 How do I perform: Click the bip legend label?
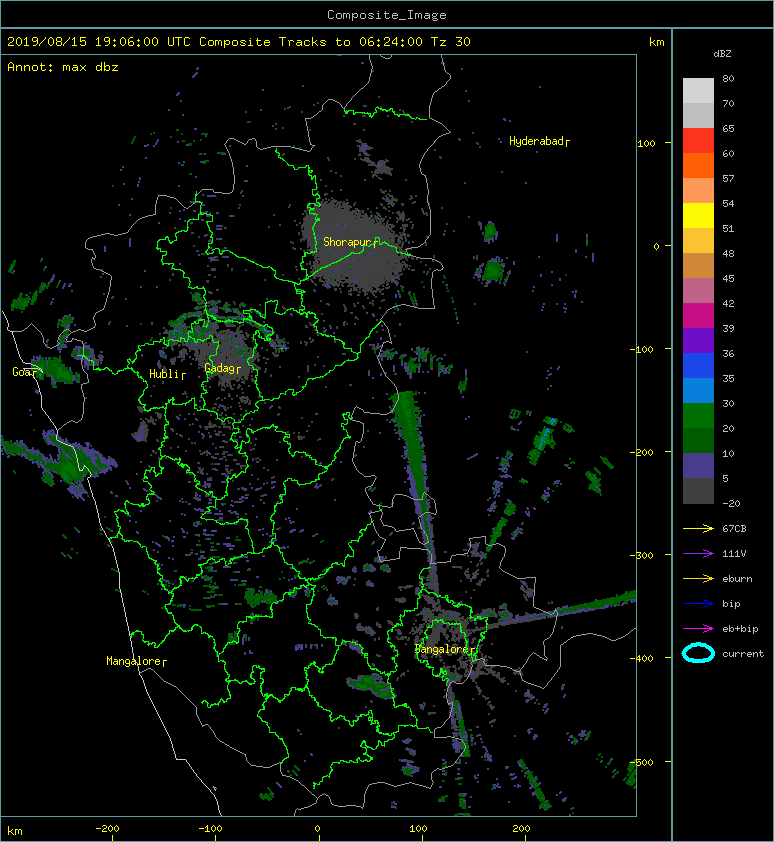(731, 604)
